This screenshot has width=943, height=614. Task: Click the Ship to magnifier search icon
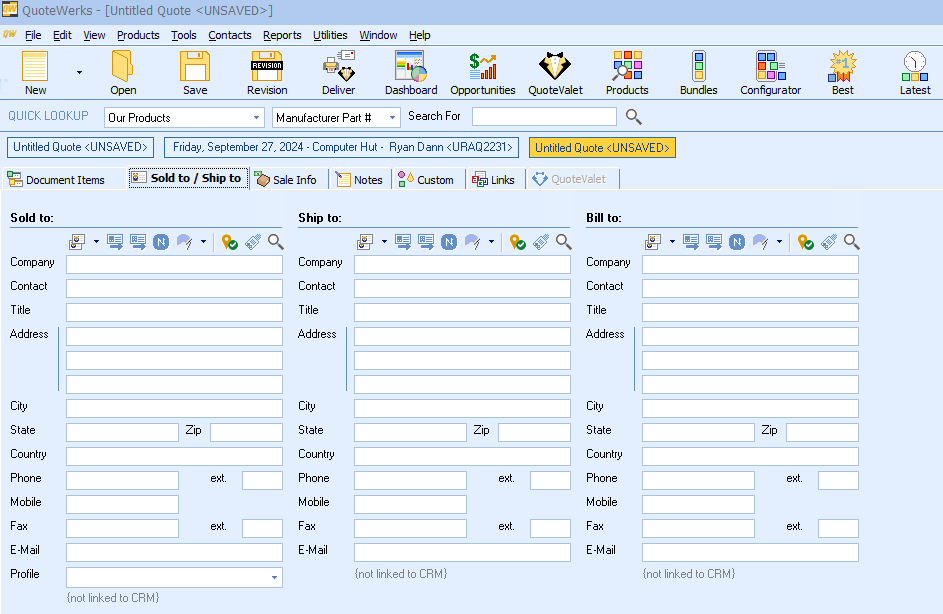[x=564, y=242]
